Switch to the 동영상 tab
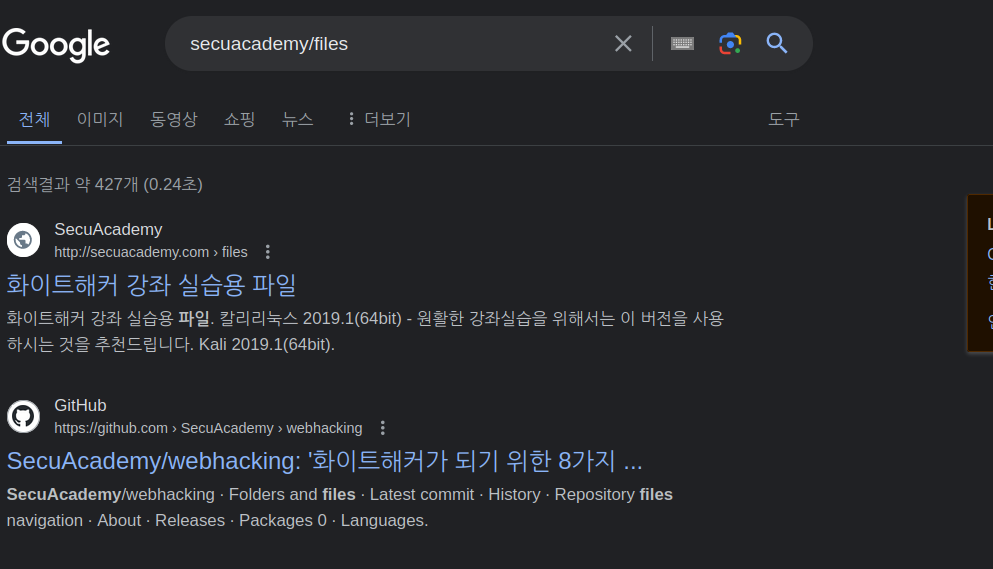The image size is (993, 569). tap(174, 119)
